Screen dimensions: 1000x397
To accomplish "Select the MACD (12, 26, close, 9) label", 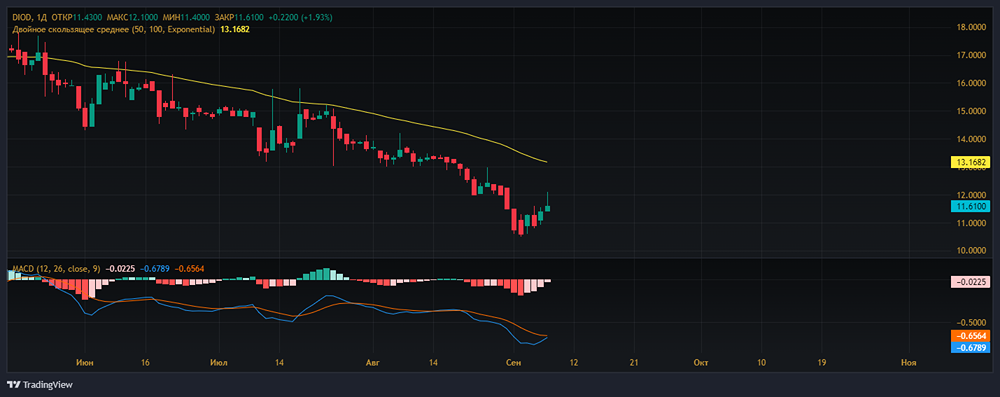I will pyautogui.click(x=55, y=269).
